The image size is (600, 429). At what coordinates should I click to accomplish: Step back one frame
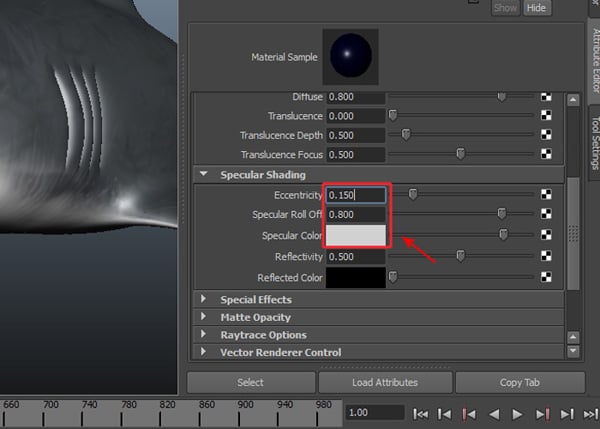tap(446, 413)
